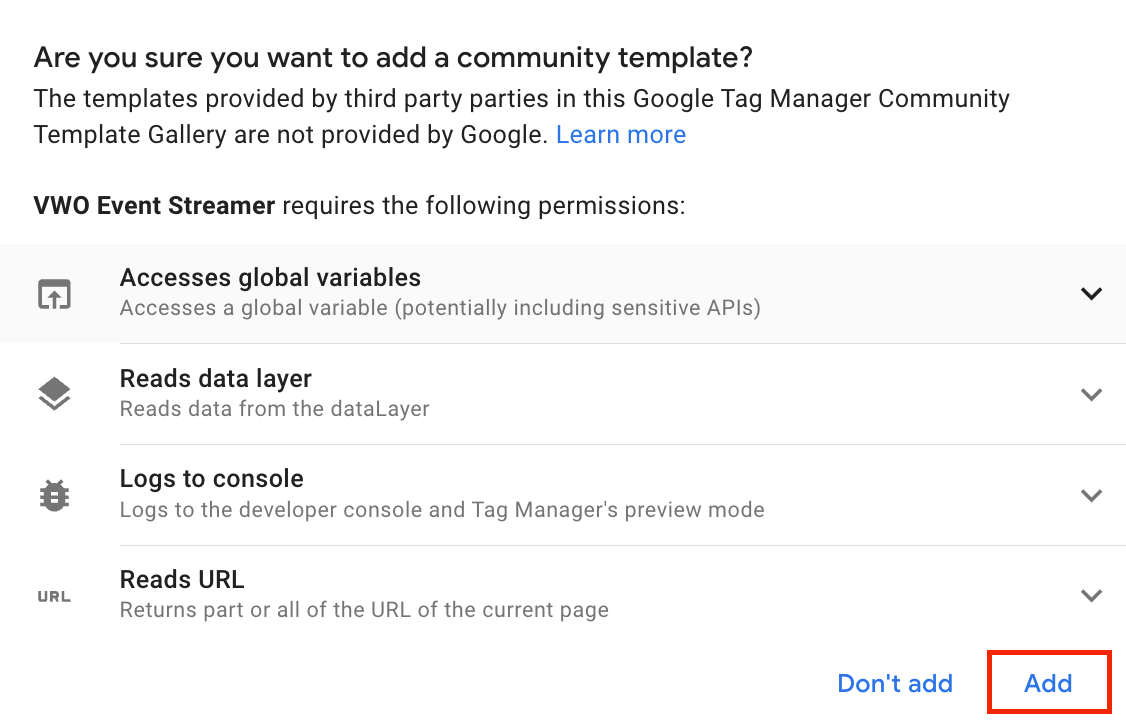Click the description mentioning Tag Manager's preview mode
Screen dimensions: 1126x722
coord(442,509)
